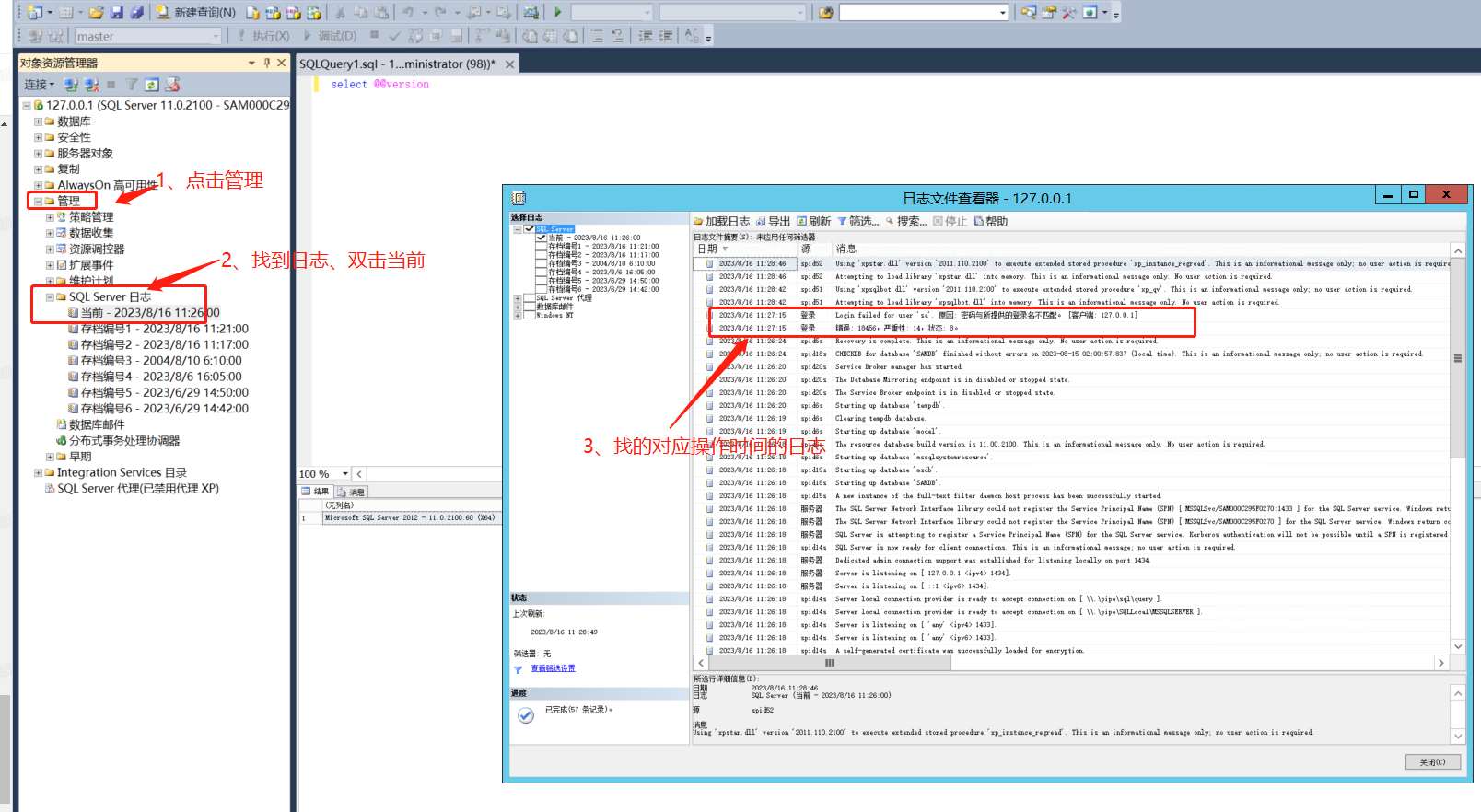
Task: Uncheck the 当前 log checkbox
Action: point(542,238)
